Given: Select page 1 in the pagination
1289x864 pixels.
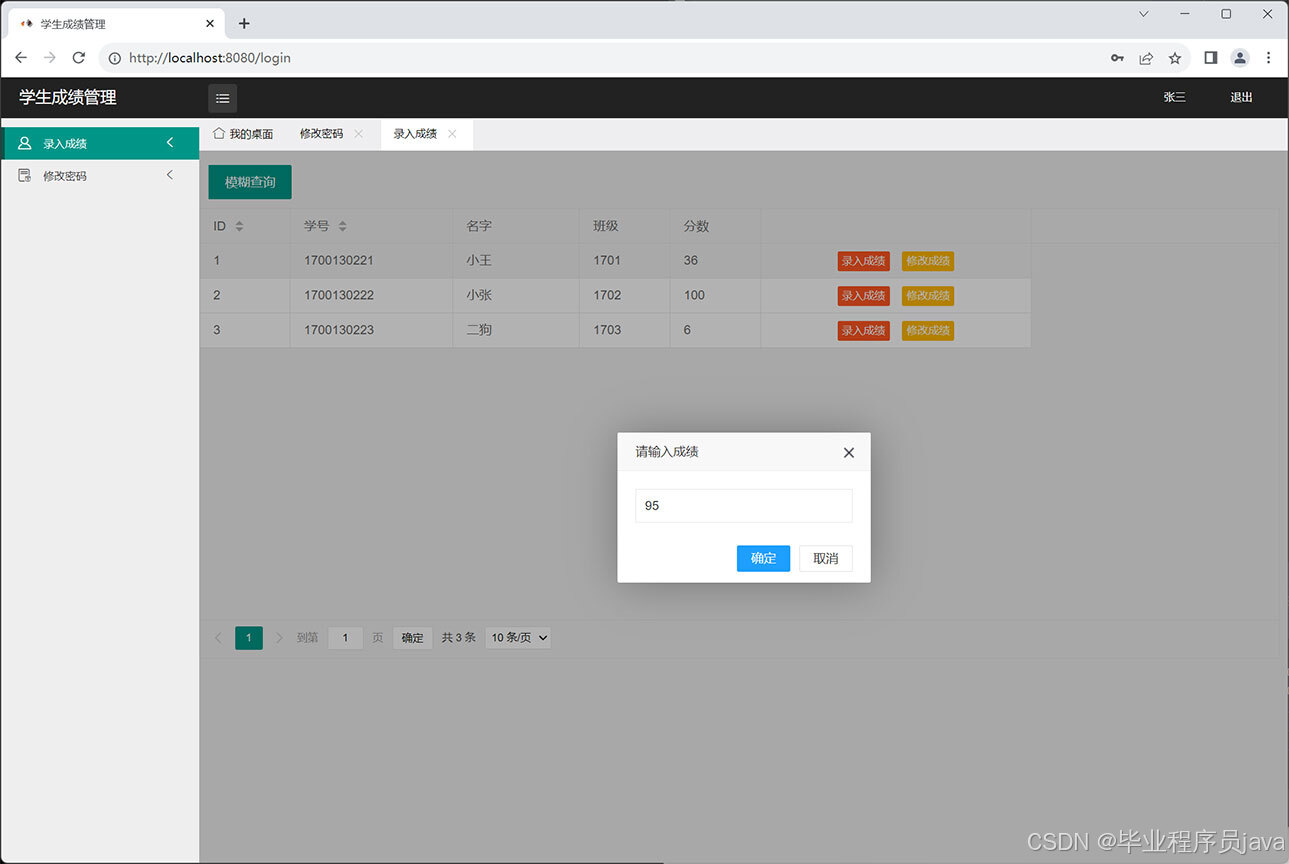Looking at the screenshot, I should tap(249, 638).
